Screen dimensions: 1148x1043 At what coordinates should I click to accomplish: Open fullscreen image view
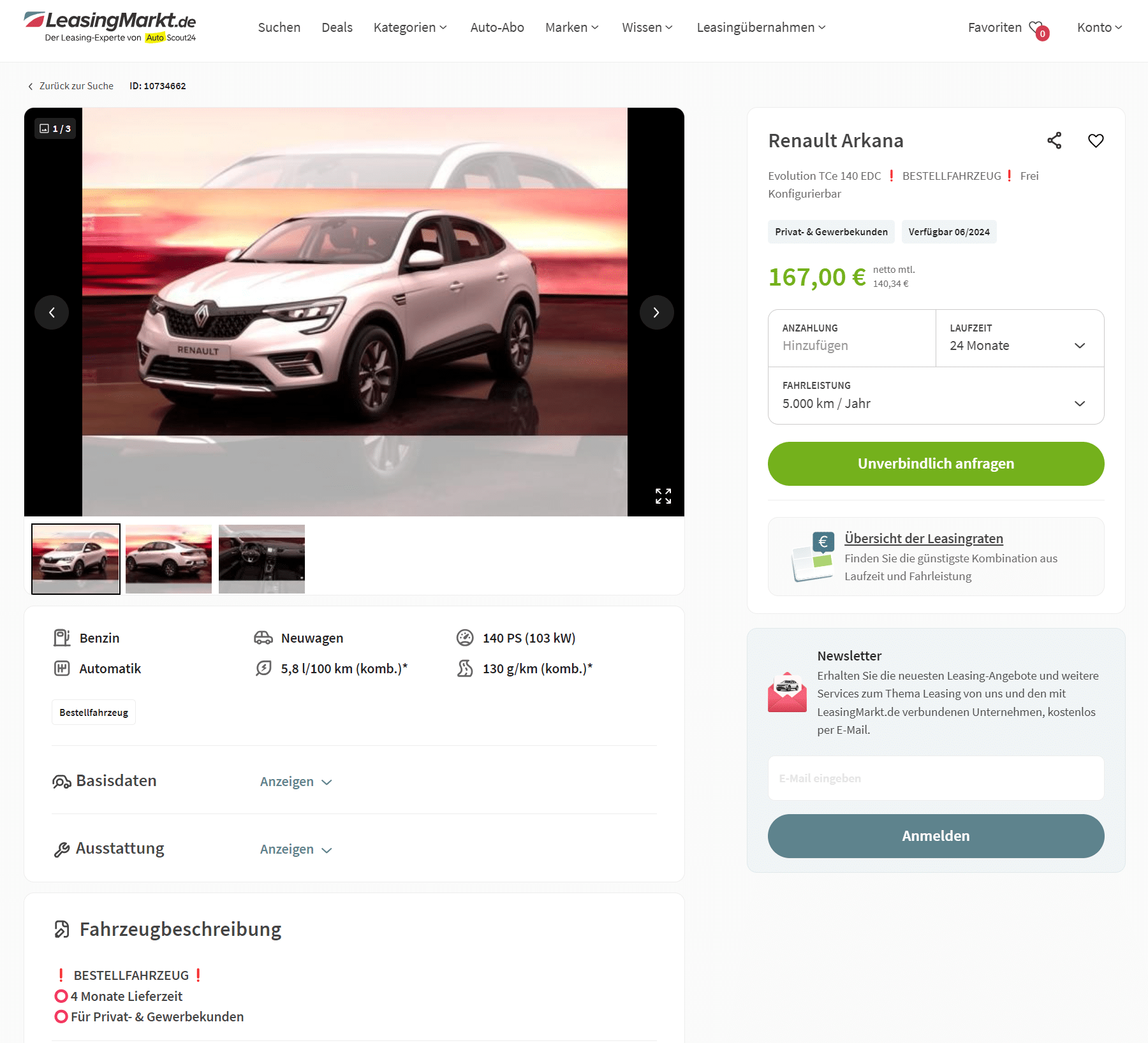pyautogui.click(x=663, y=496)
